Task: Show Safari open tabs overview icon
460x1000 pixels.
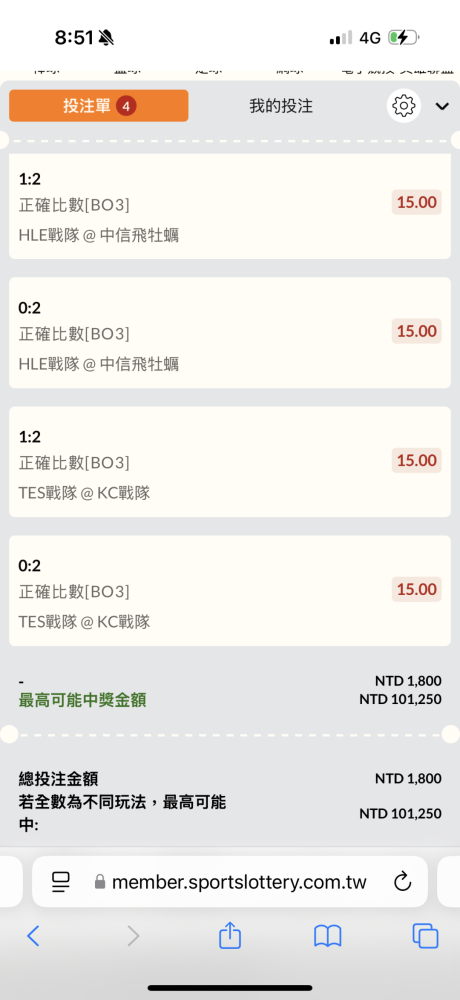Action: tap(426, 936)
